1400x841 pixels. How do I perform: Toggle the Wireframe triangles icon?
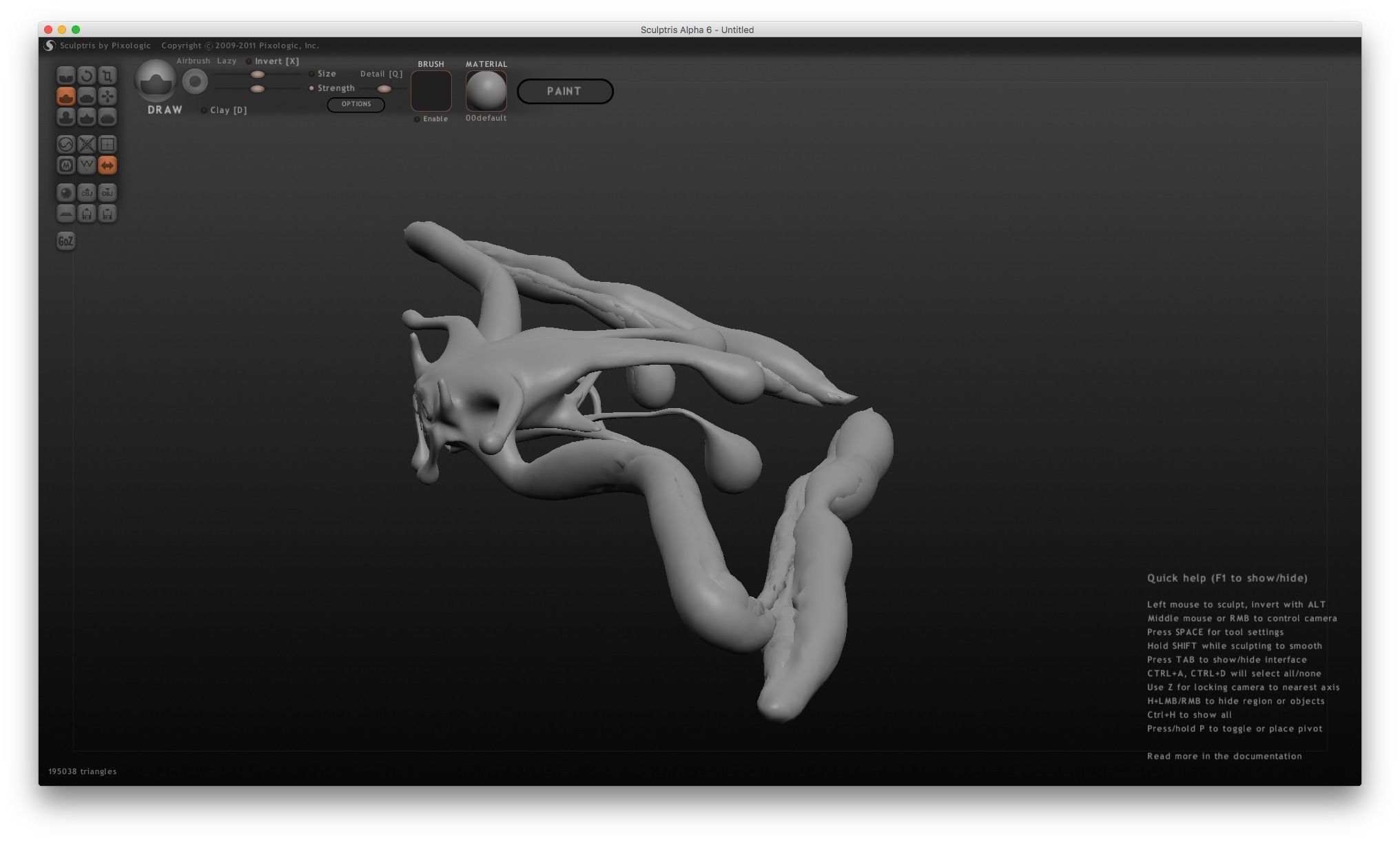pyautogui.click(x=86, y=165)
